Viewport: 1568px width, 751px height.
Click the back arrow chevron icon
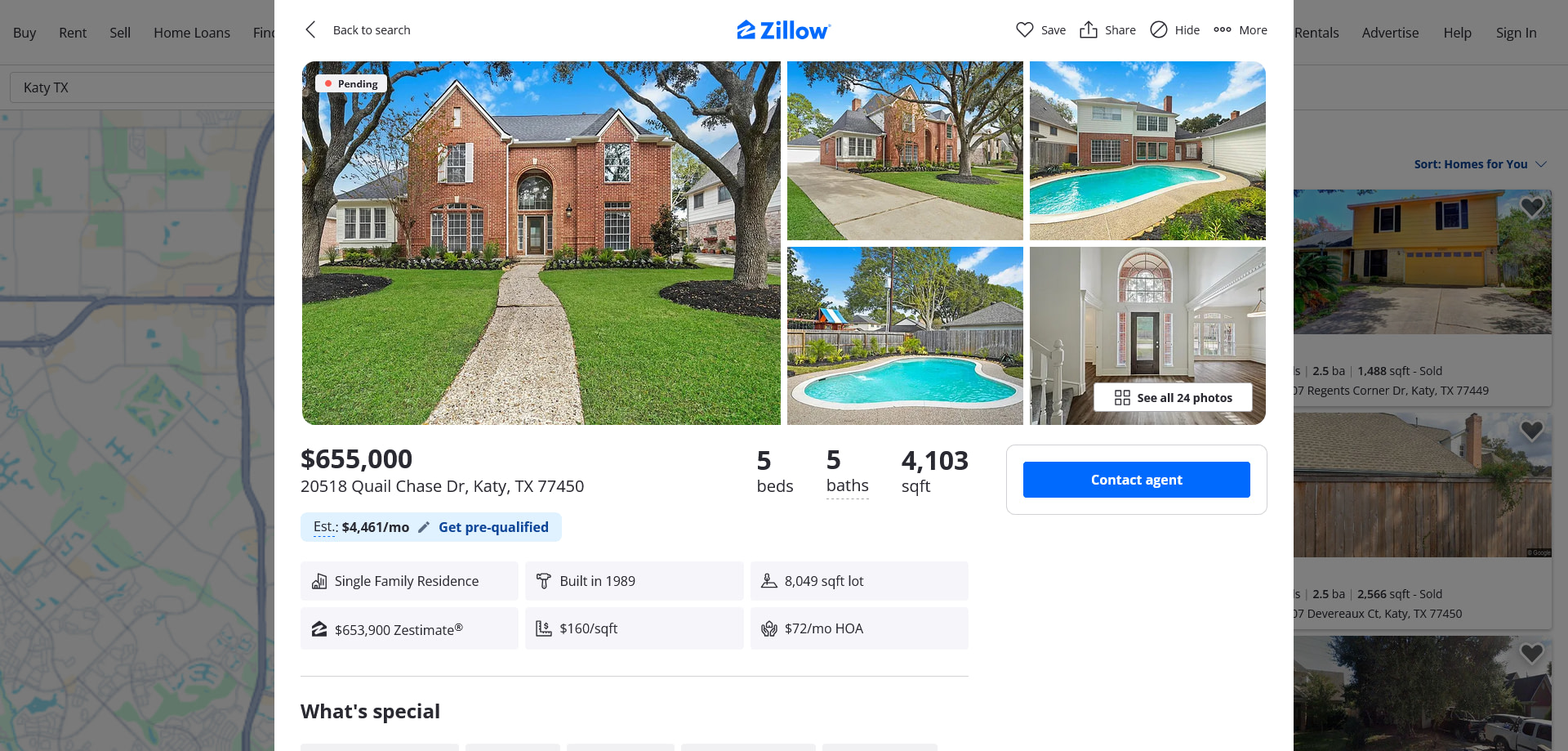click(x=310, y=29)
